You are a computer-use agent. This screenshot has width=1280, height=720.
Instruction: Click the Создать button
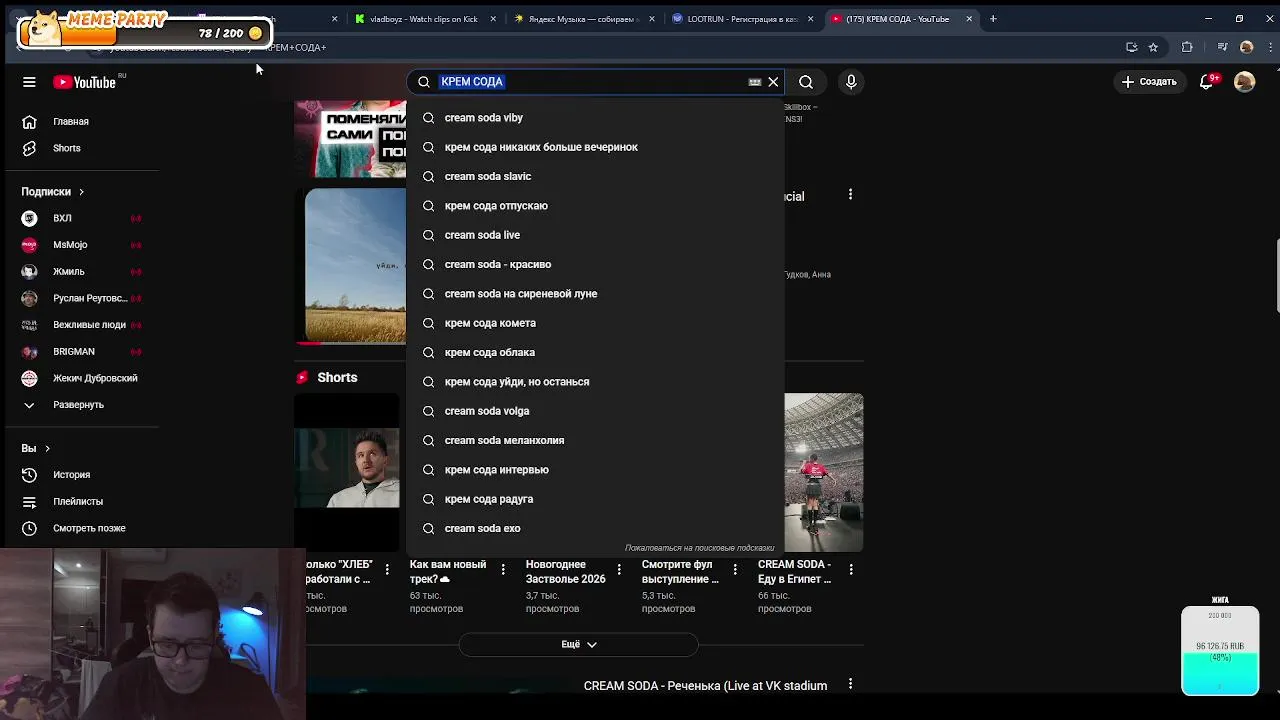tap(1149, 82)
